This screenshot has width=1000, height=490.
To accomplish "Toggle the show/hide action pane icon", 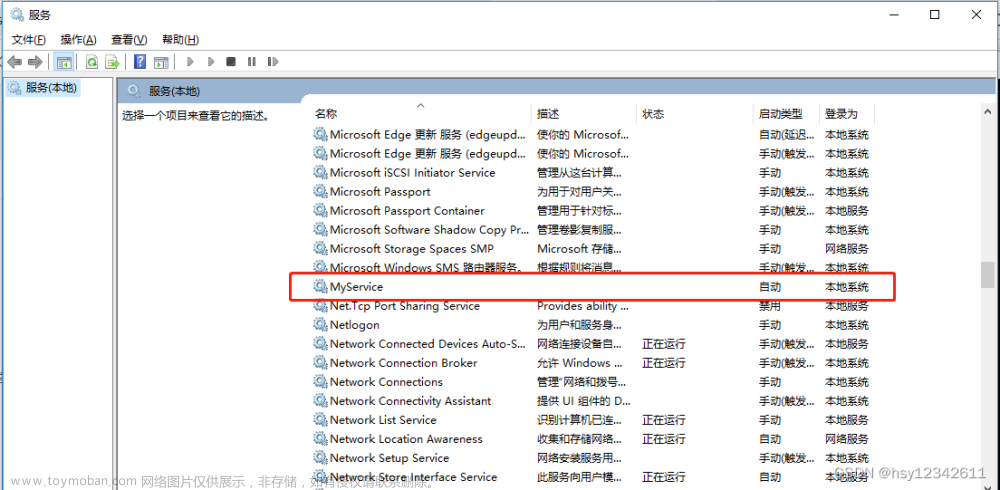I will 161,62.
